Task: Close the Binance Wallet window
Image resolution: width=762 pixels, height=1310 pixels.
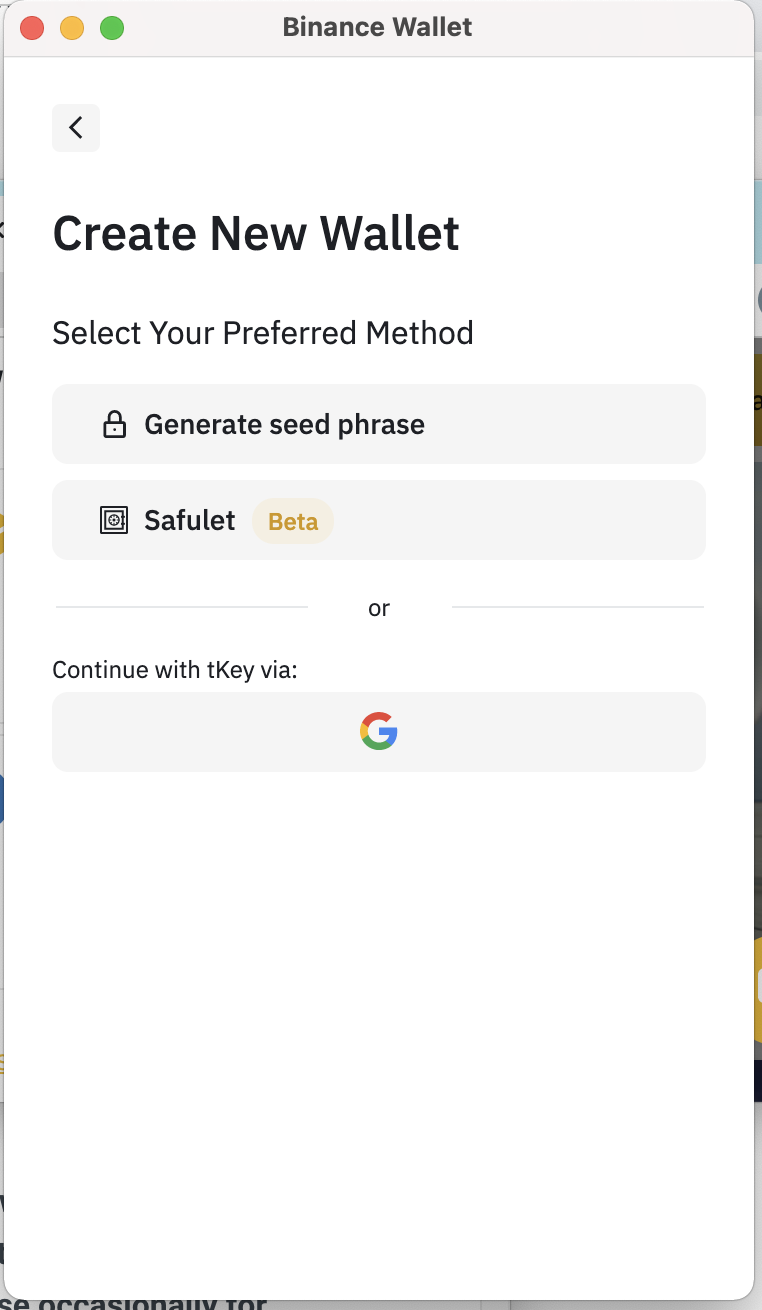Action: (32, 28)
